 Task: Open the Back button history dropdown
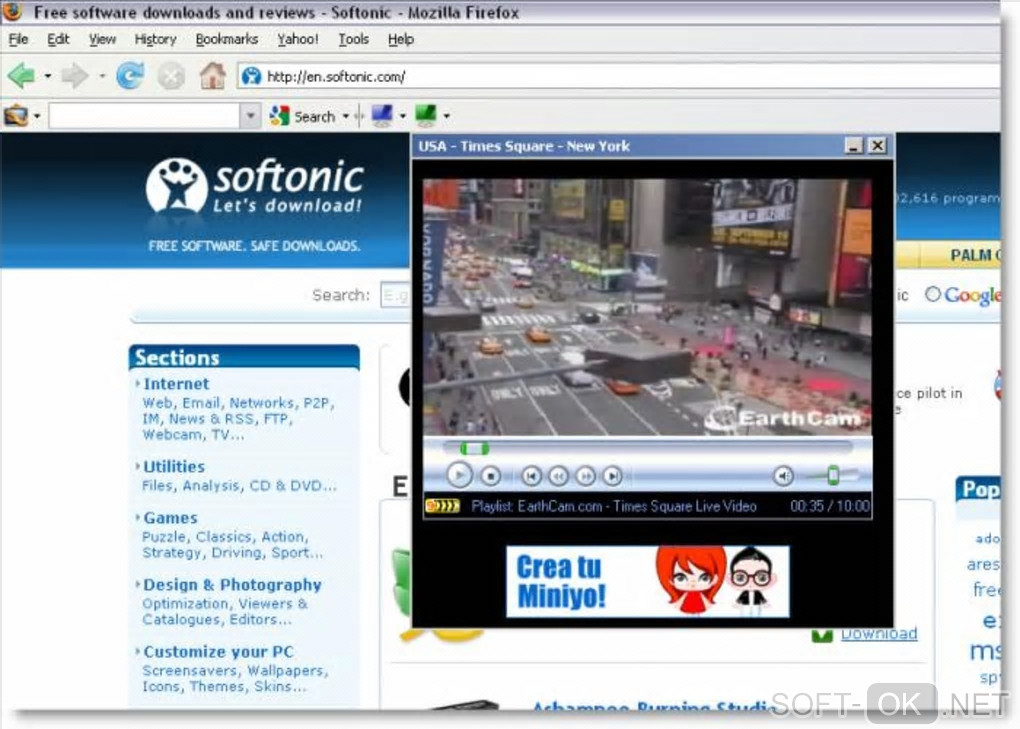point(47,76)
